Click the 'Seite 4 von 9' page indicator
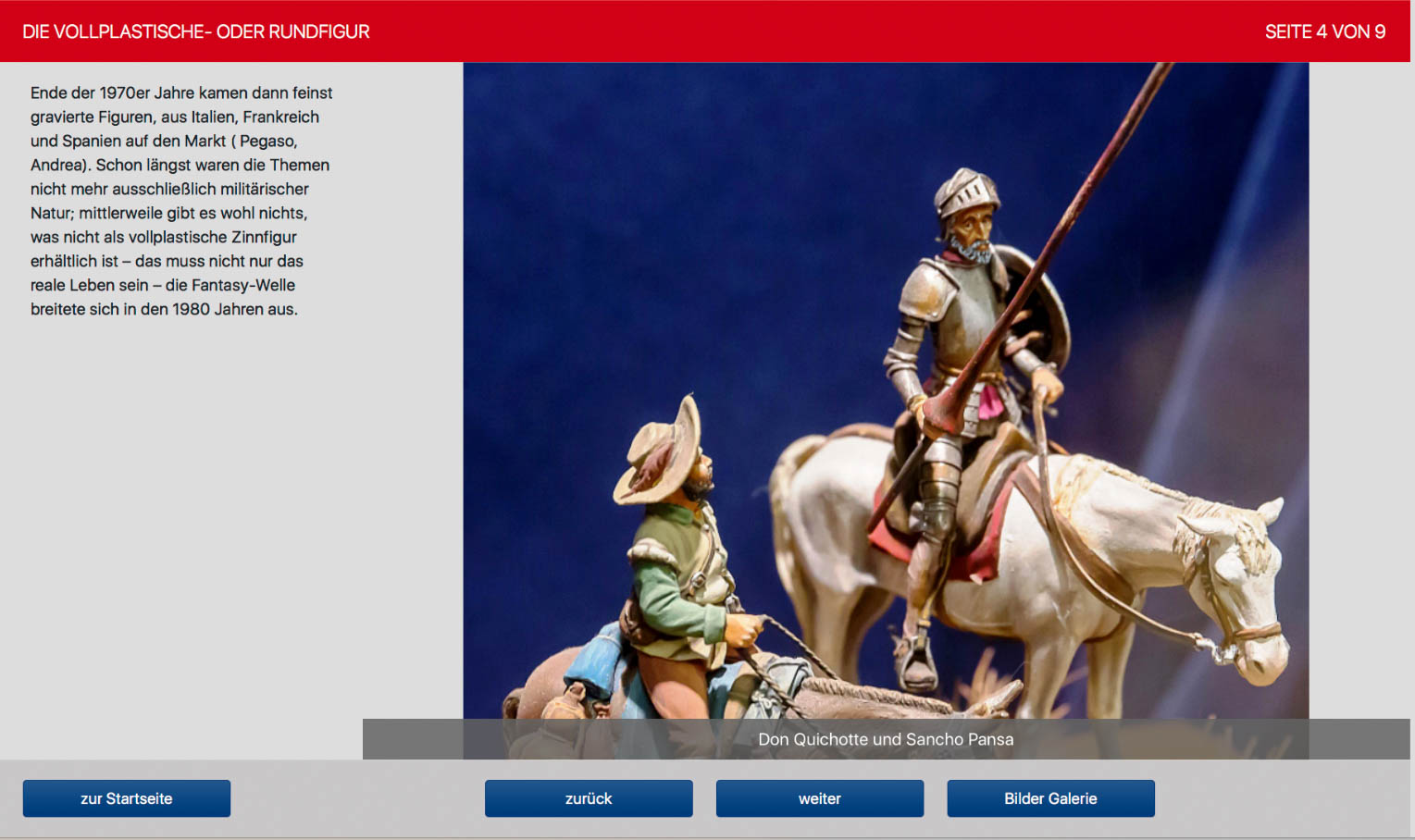 [1324, 31]
